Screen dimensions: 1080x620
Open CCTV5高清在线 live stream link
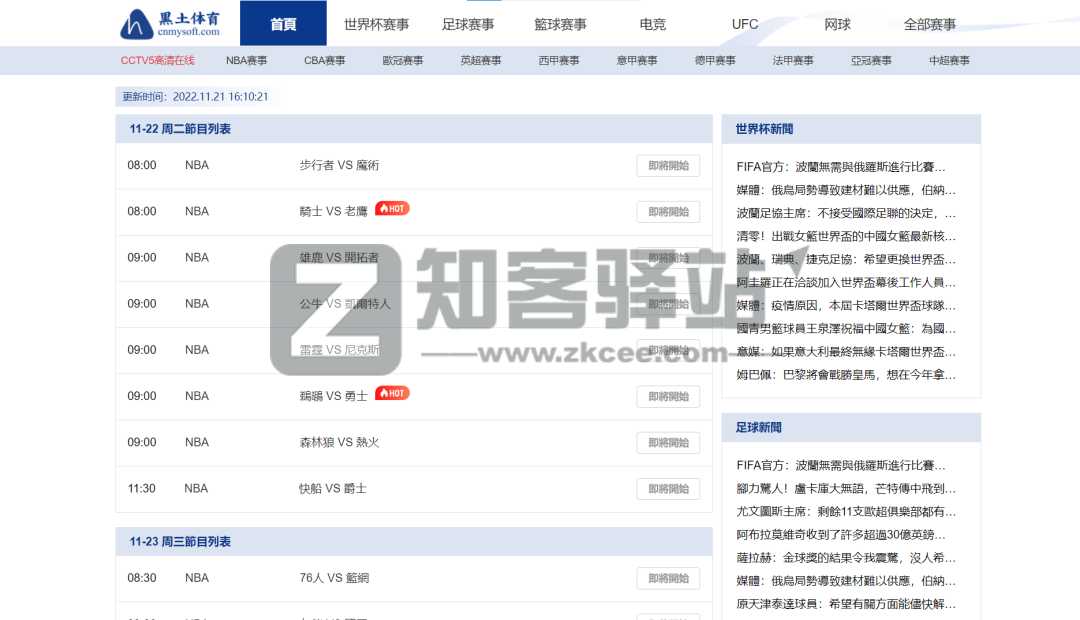[x=158, y=60]
